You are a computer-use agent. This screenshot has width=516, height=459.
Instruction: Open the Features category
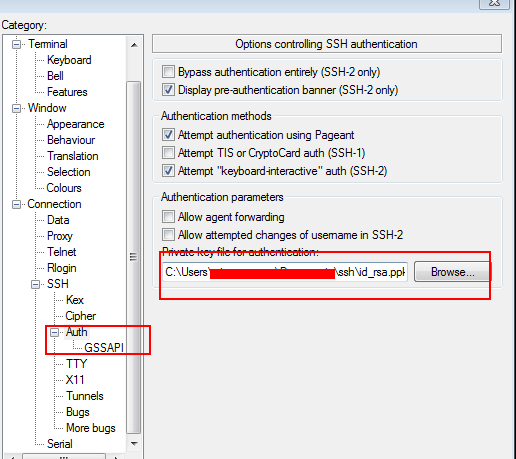[x=67, y=92]
